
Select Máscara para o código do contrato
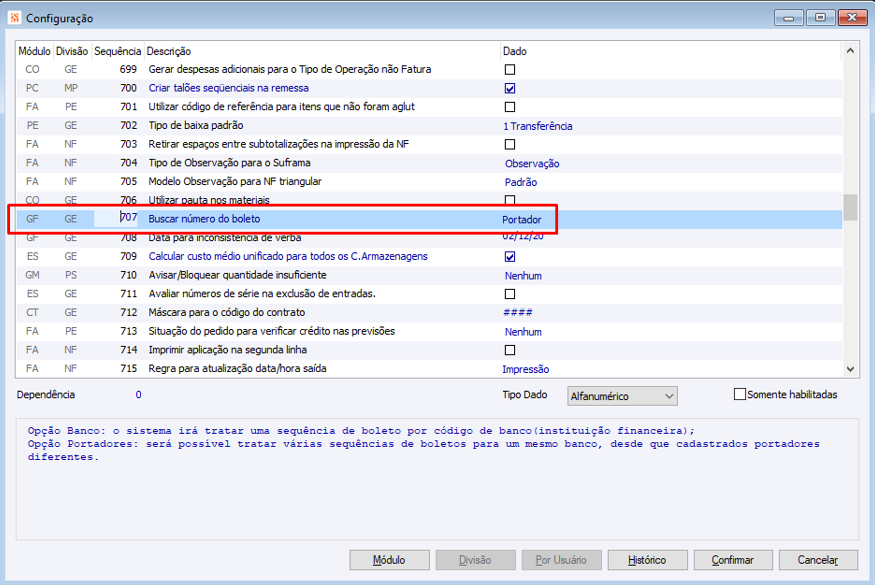pos(429,313)
